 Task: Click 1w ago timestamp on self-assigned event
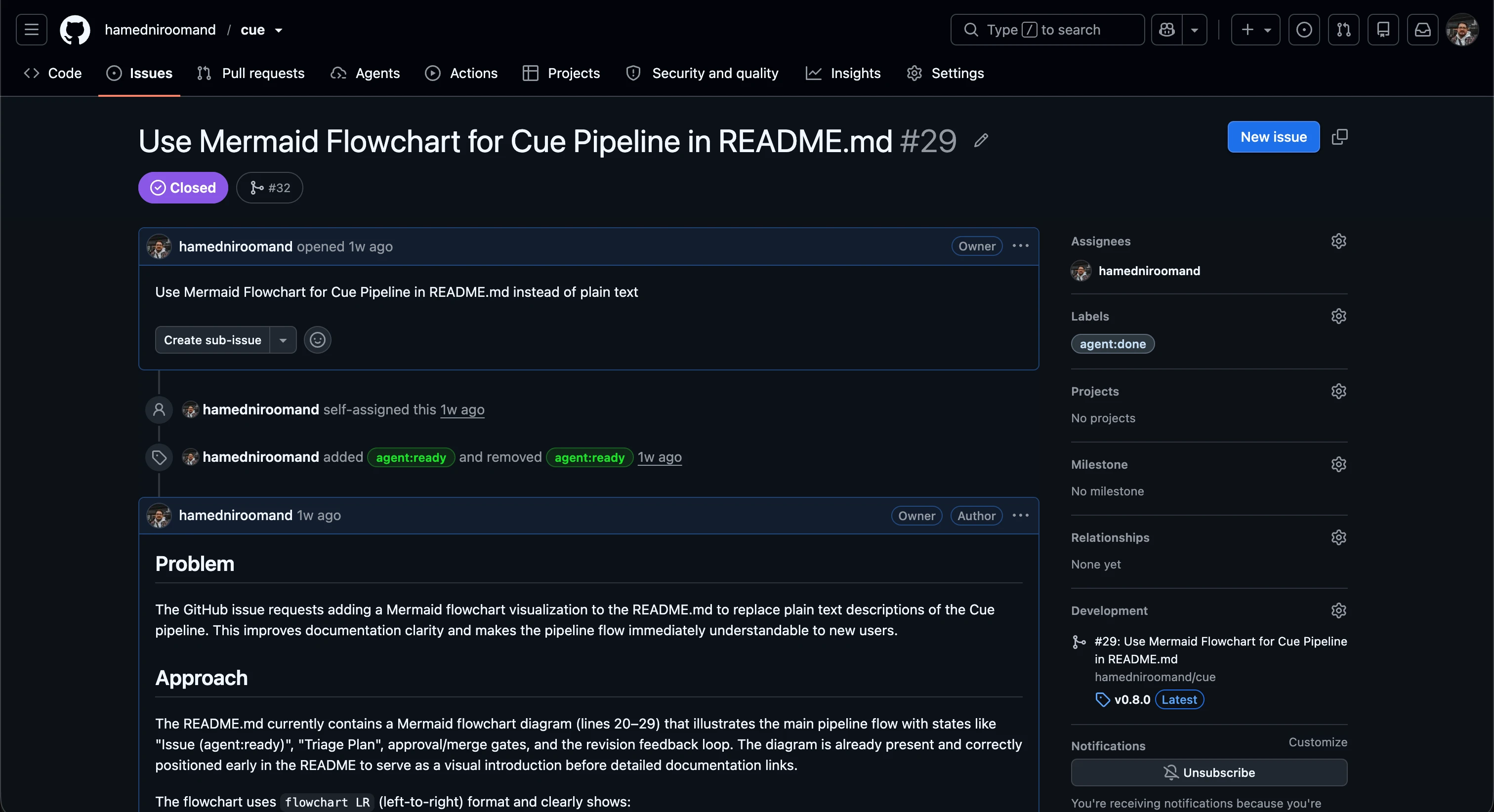(462, 409)
